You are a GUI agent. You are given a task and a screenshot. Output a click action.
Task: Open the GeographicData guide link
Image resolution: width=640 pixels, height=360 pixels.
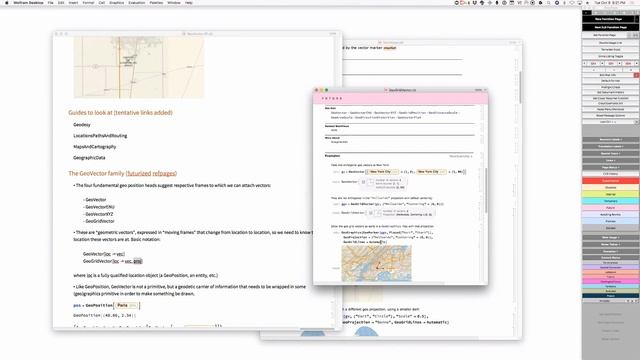[x=89, y=158]
